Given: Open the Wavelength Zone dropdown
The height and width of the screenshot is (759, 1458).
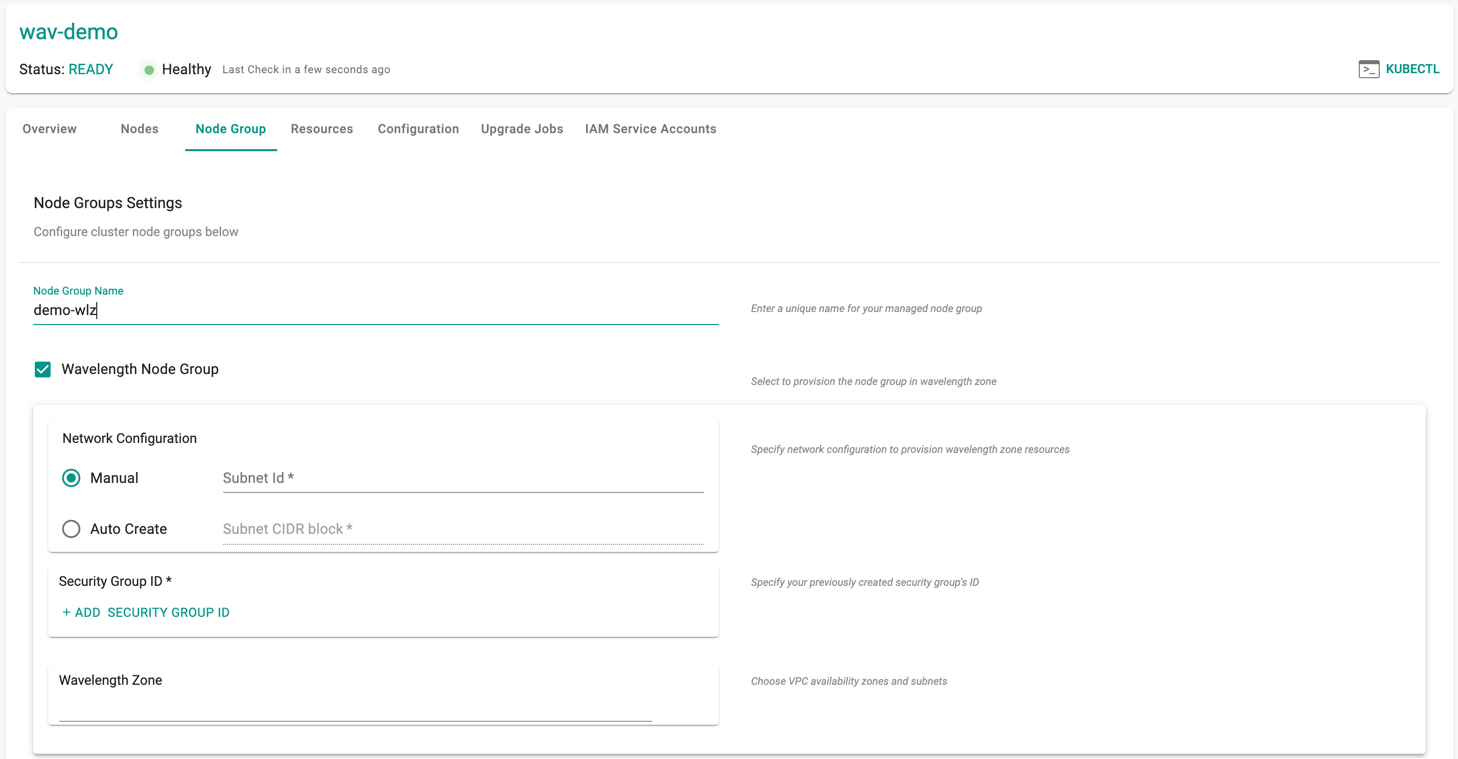Looking at the screenshot, I should [x=355, y=707].
